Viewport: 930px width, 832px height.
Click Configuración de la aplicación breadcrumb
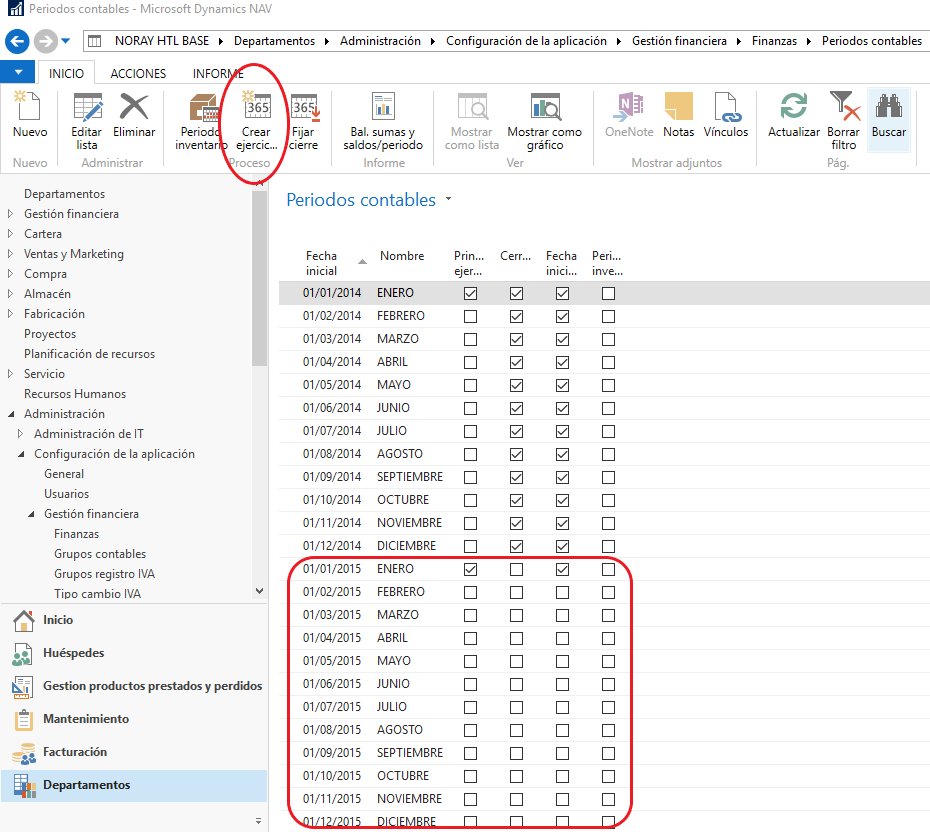coord(526,41)
